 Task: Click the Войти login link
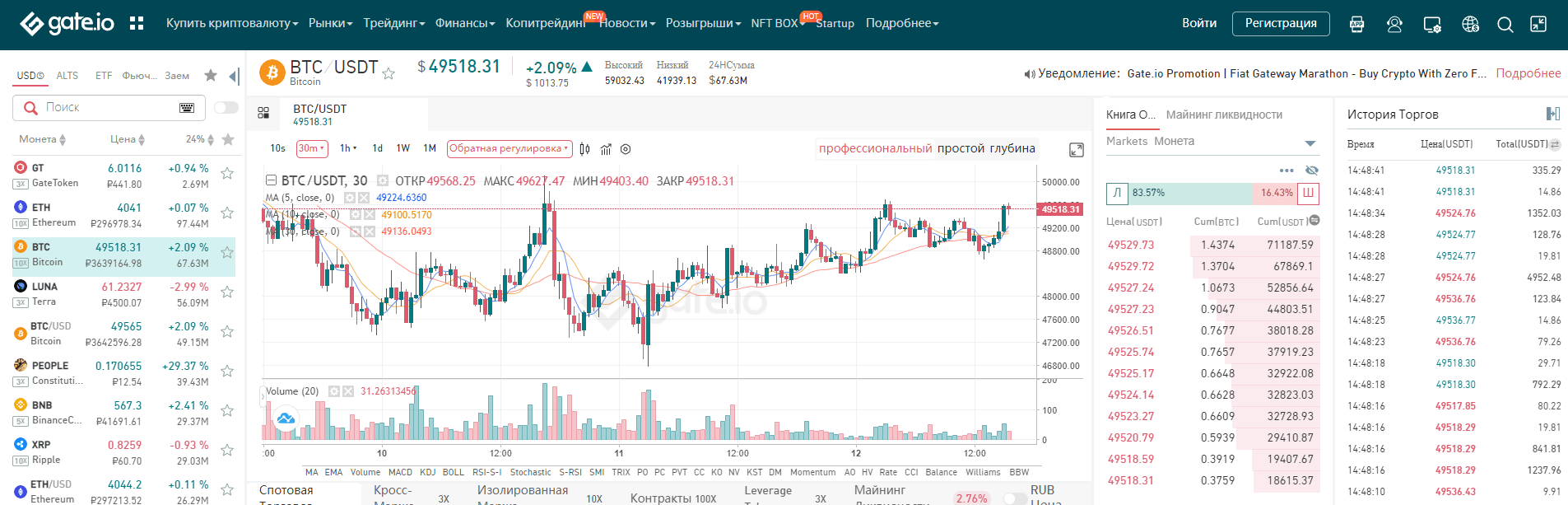pos(1199,23)
